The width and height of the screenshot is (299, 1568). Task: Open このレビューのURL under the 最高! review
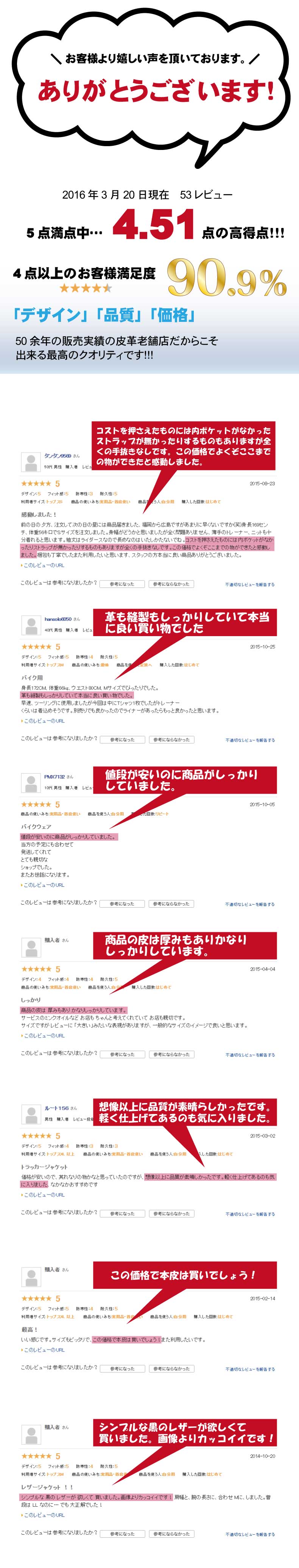(x=44, y=1350)
